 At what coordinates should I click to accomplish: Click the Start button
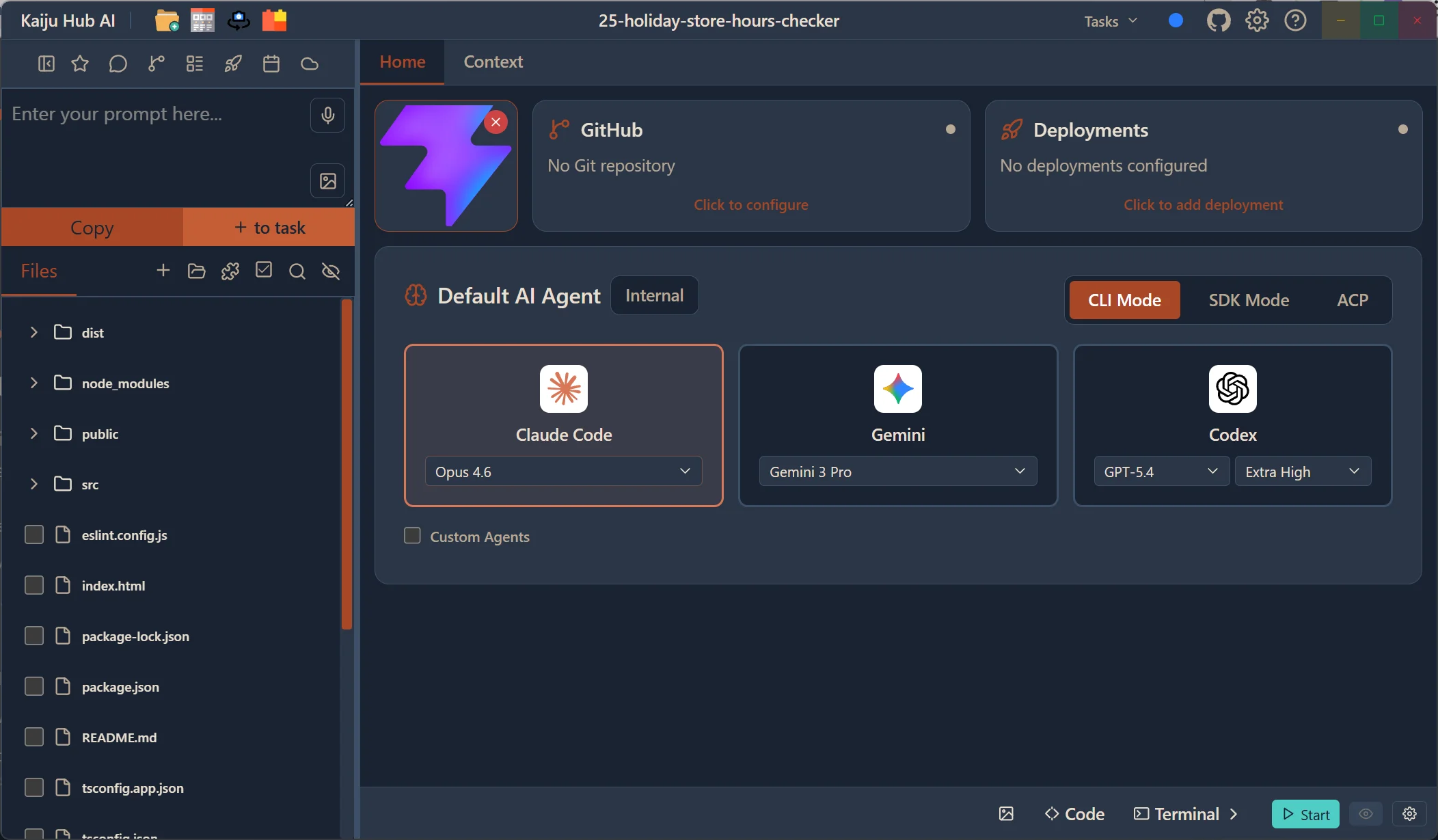pos(1305,814)
